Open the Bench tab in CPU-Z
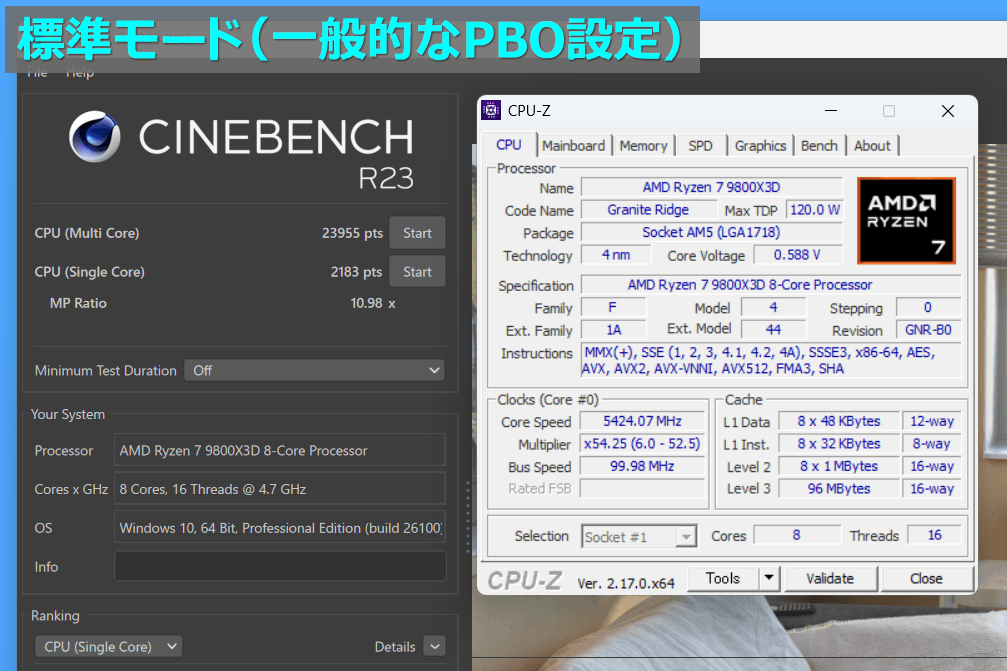1007x671 pixels. [x=819, y=146]
